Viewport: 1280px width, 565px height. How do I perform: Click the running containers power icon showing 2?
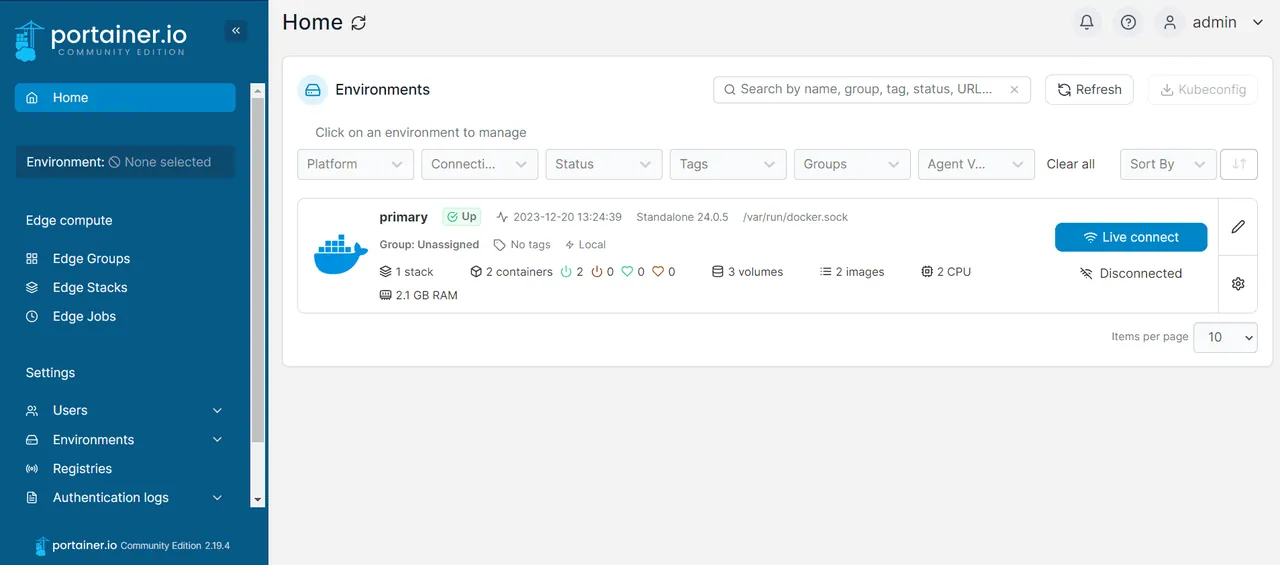coord(566,272)
